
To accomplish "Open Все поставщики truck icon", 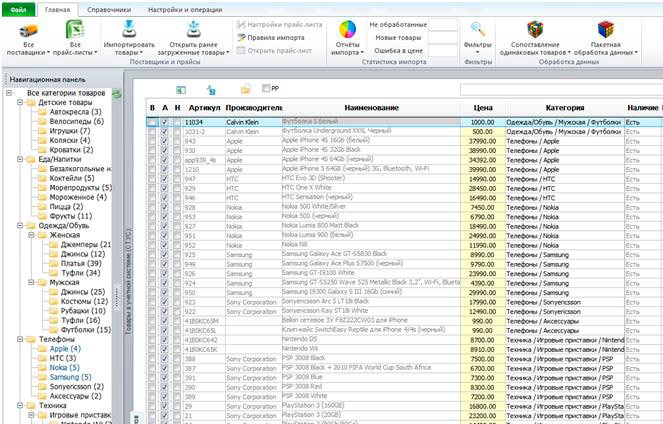I will pos(28,30).
